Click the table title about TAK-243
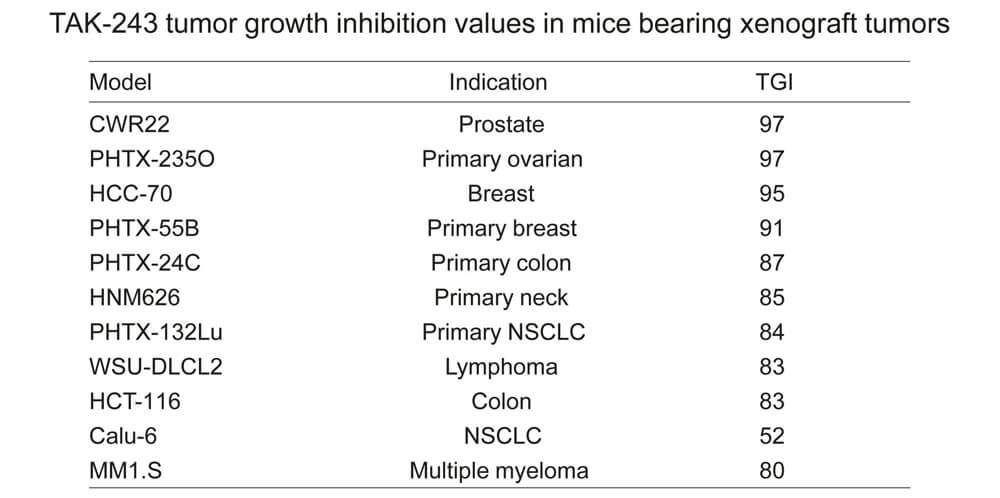The width and height of the screenshot is (1000, 498). pos(500,25)
